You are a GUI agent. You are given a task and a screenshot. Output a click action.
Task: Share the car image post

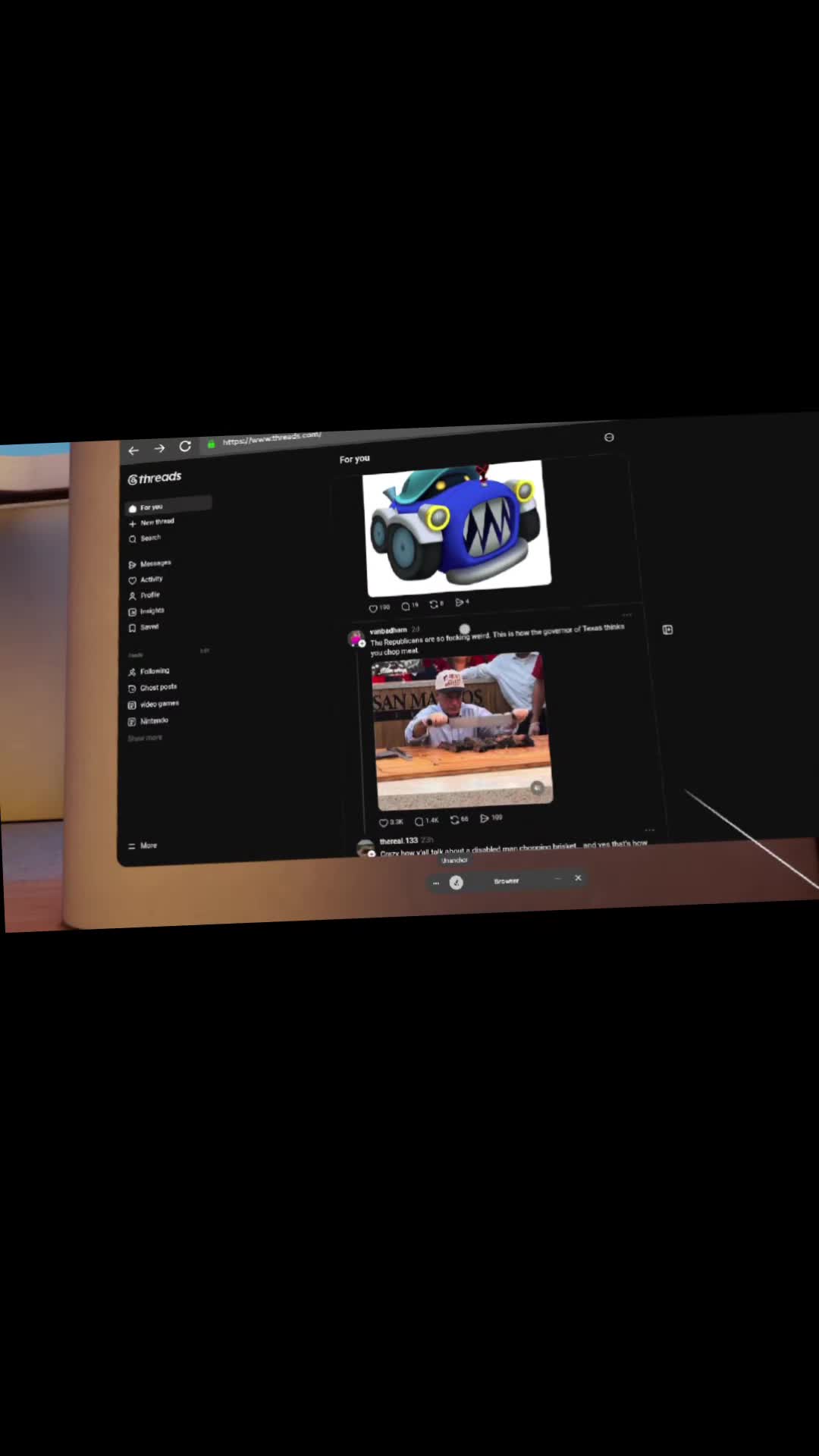462,602
